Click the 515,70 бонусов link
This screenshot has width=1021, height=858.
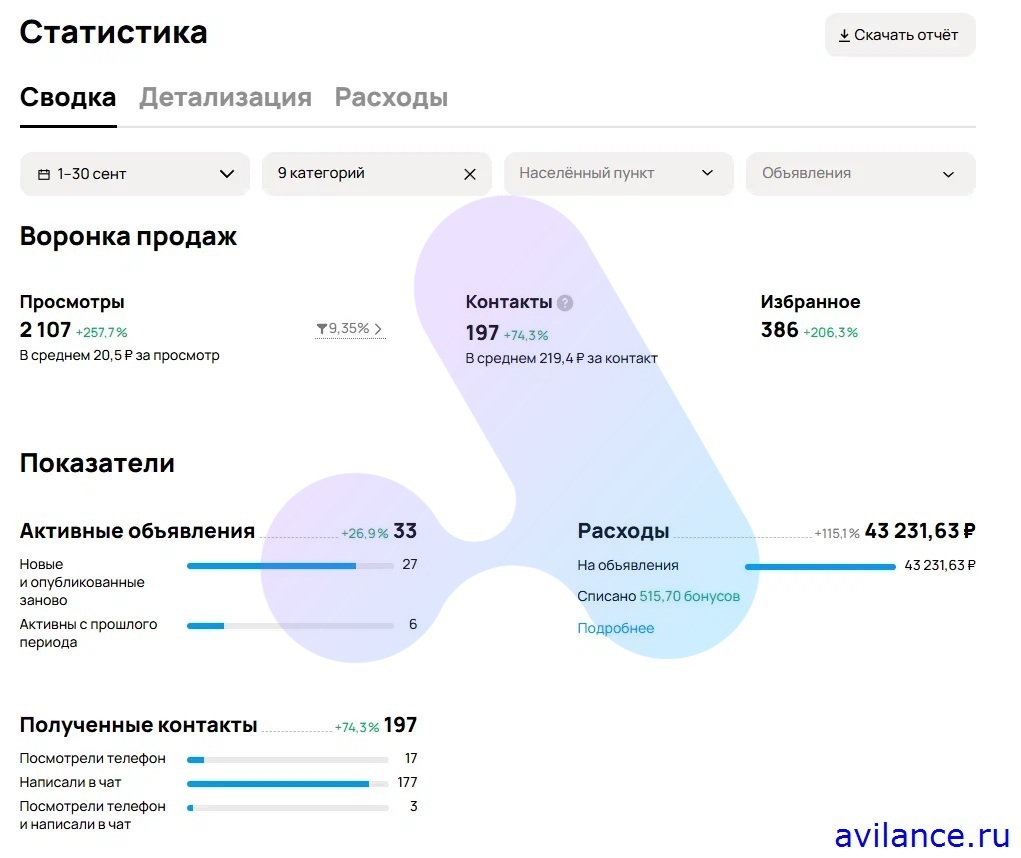(690, 596)
